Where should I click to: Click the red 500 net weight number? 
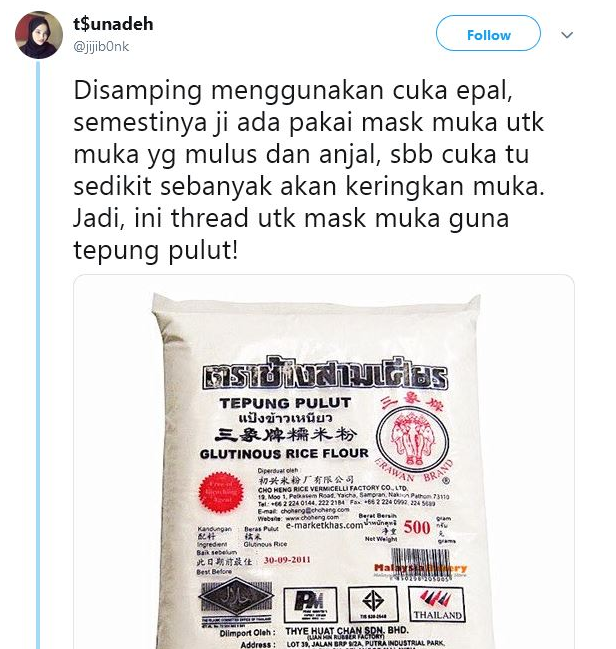click(416, 527)
